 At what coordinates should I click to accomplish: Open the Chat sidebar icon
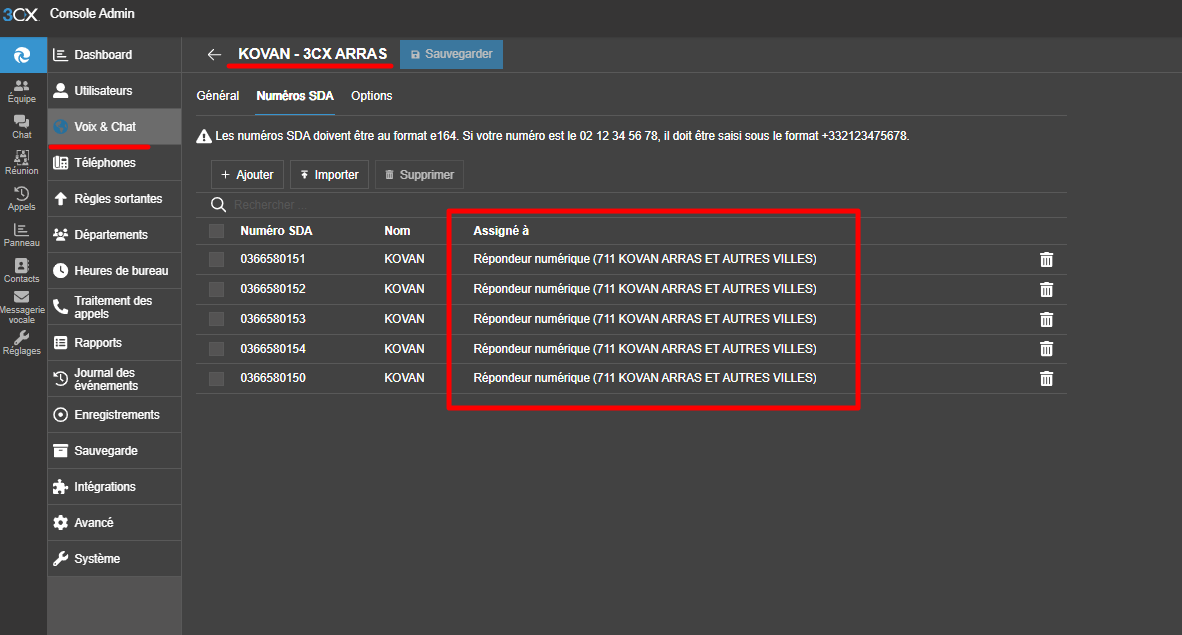[x=22, y=127]
